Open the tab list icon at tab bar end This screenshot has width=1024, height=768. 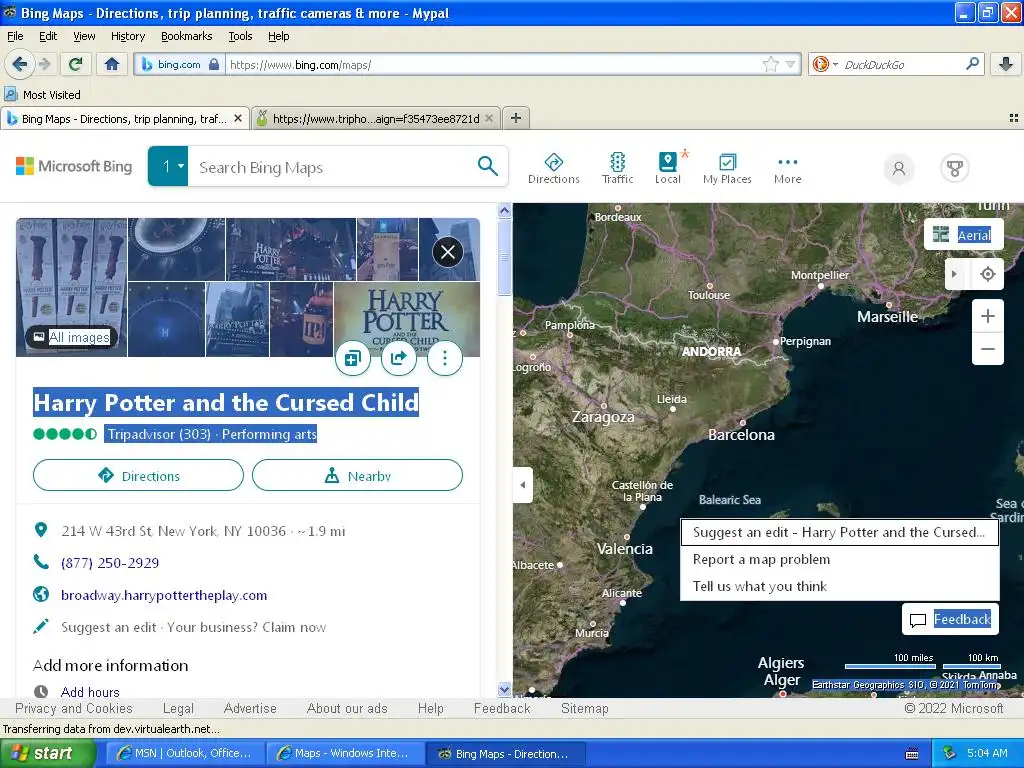[1014, 118]
